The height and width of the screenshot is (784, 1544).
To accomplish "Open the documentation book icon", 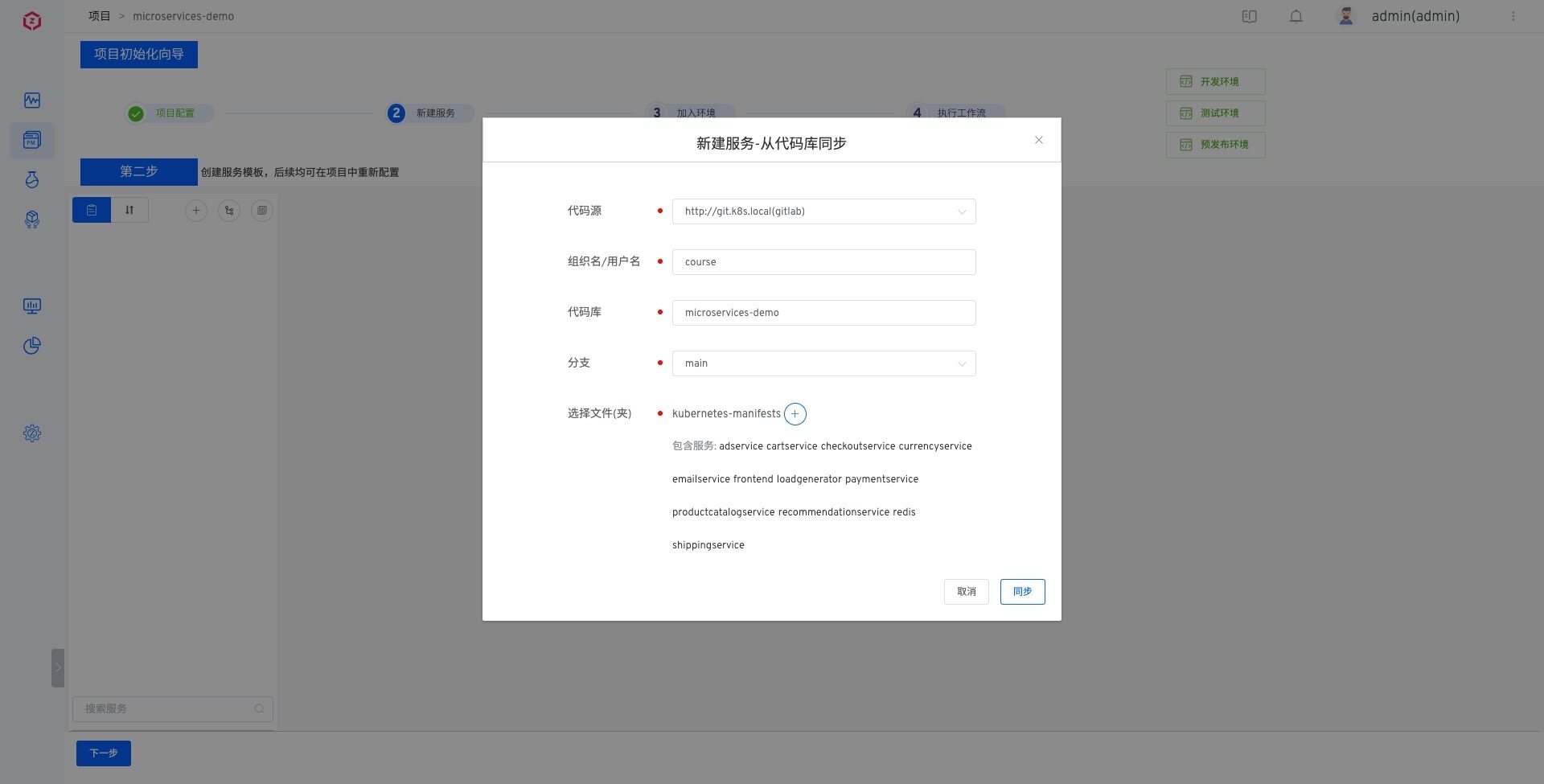I will [x=1249, y=16].
